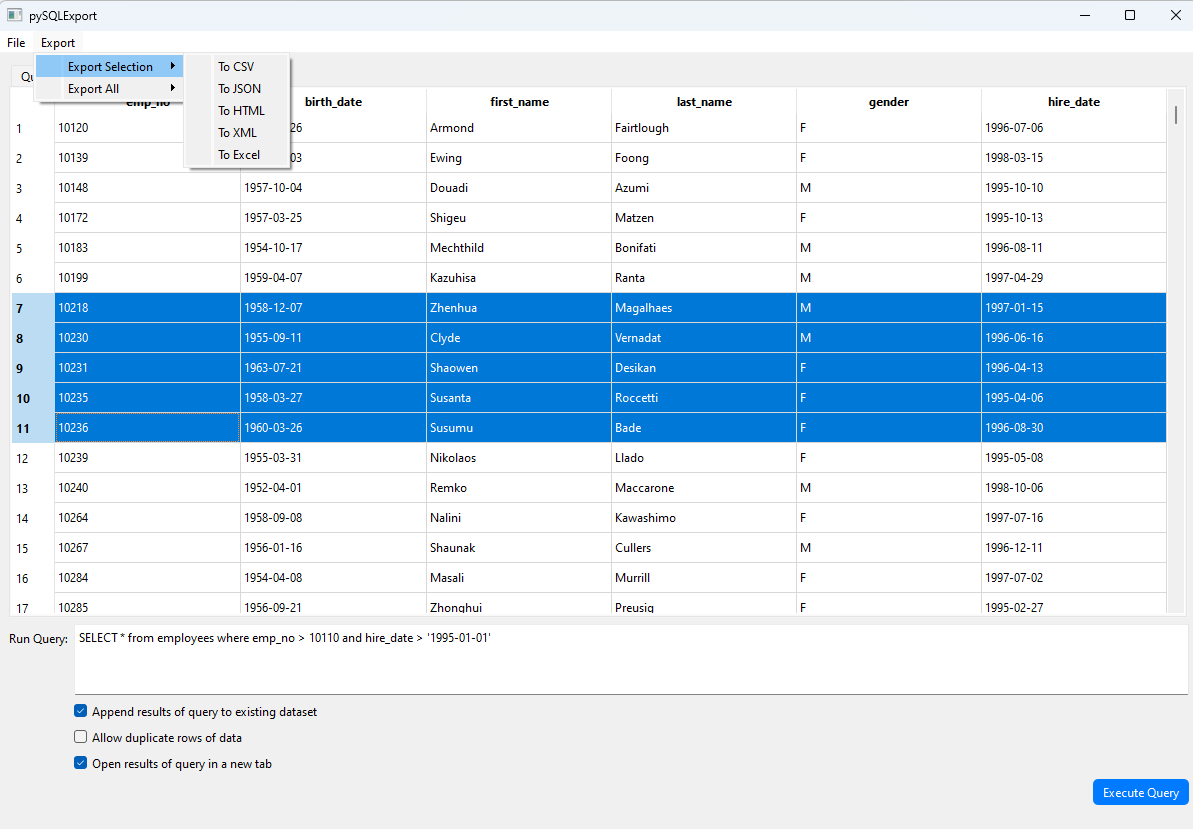Sort by the birth_date column header
The width and height of the screenshot is (1193, 829).
tap(333, 102)
